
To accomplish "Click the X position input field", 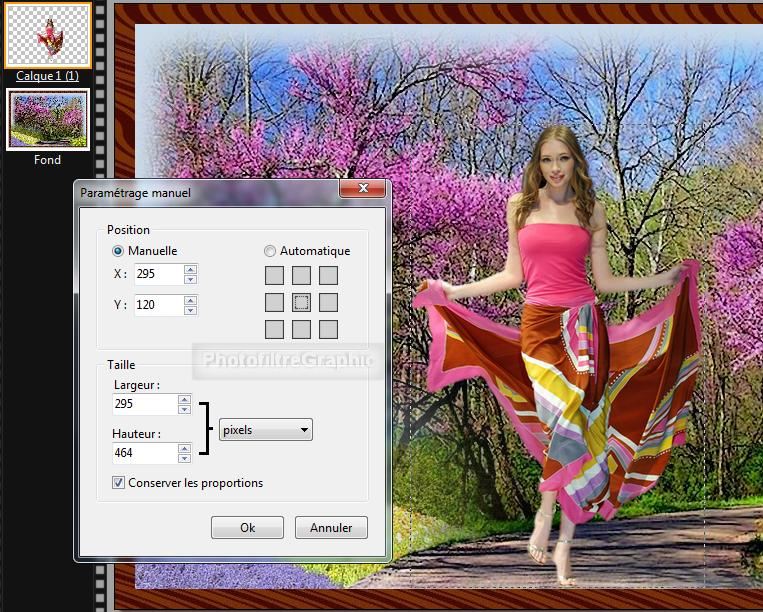I will pos(159,274).
